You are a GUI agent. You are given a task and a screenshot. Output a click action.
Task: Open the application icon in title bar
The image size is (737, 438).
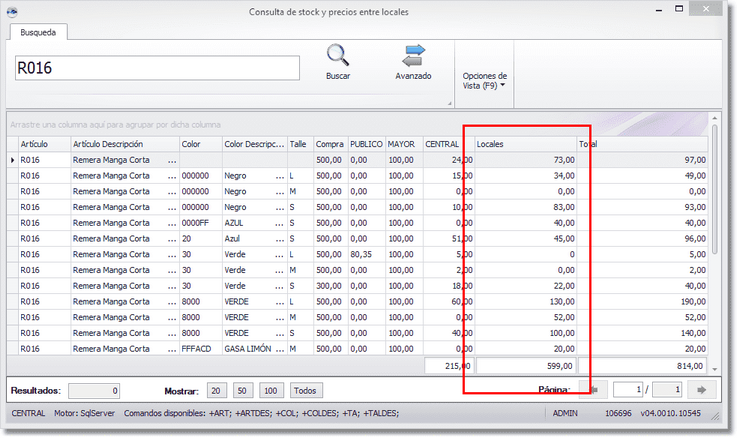12,12
